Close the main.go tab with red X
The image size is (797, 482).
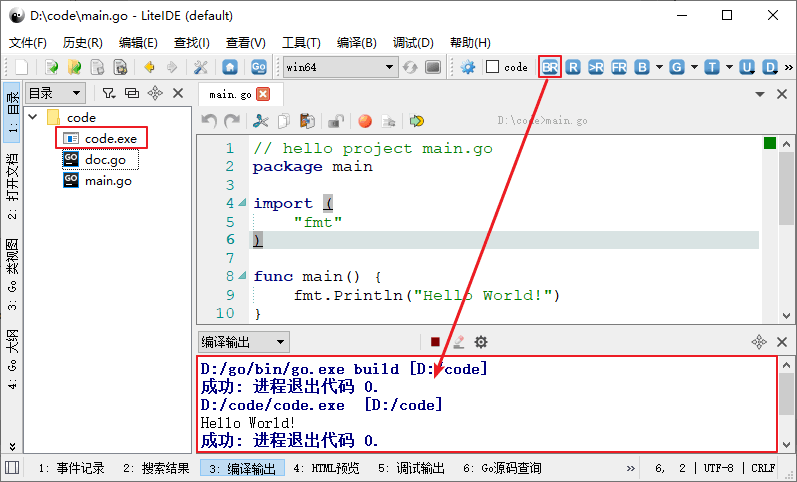click(263, 94)
